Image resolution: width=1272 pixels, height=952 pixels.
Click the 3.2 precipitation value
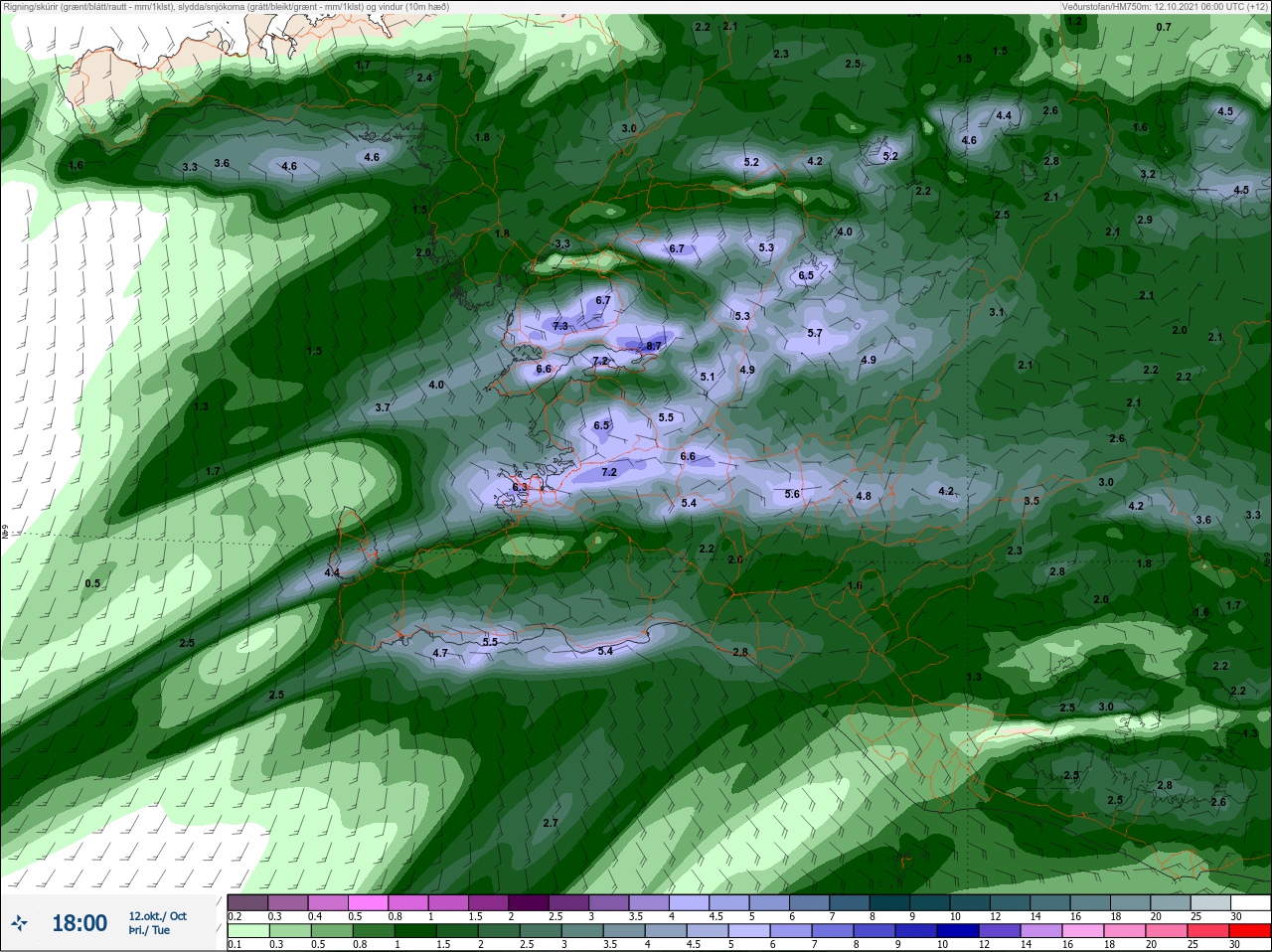pos(1148,174)
